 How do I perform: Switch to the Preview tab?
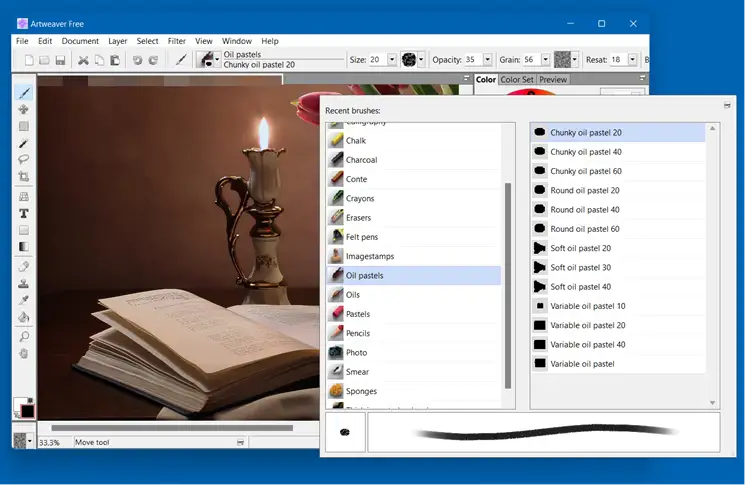coord(553,79)
